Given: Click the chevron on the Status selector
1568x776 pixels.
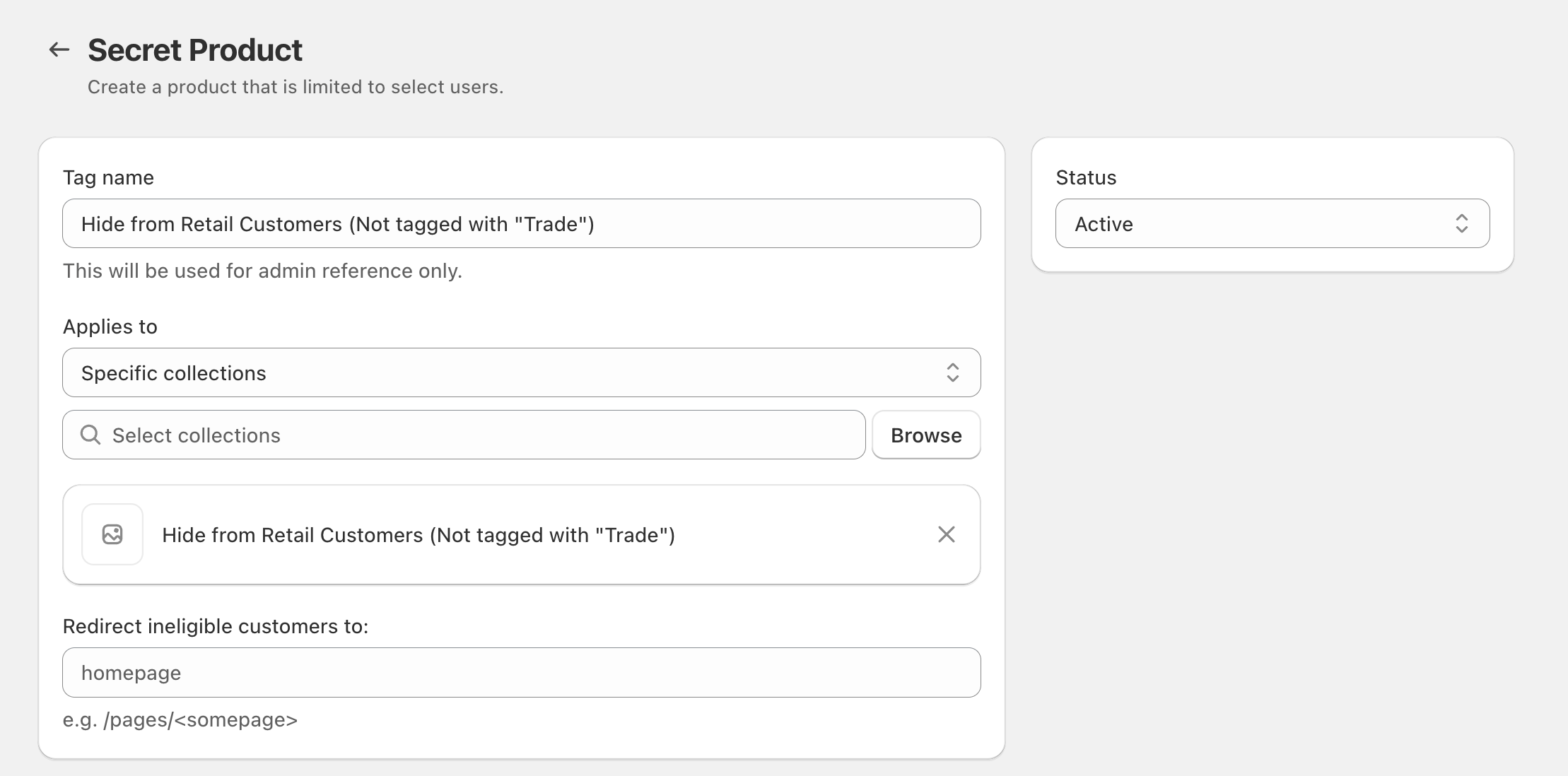Looking at the screenshot, I should (1463, 223).
